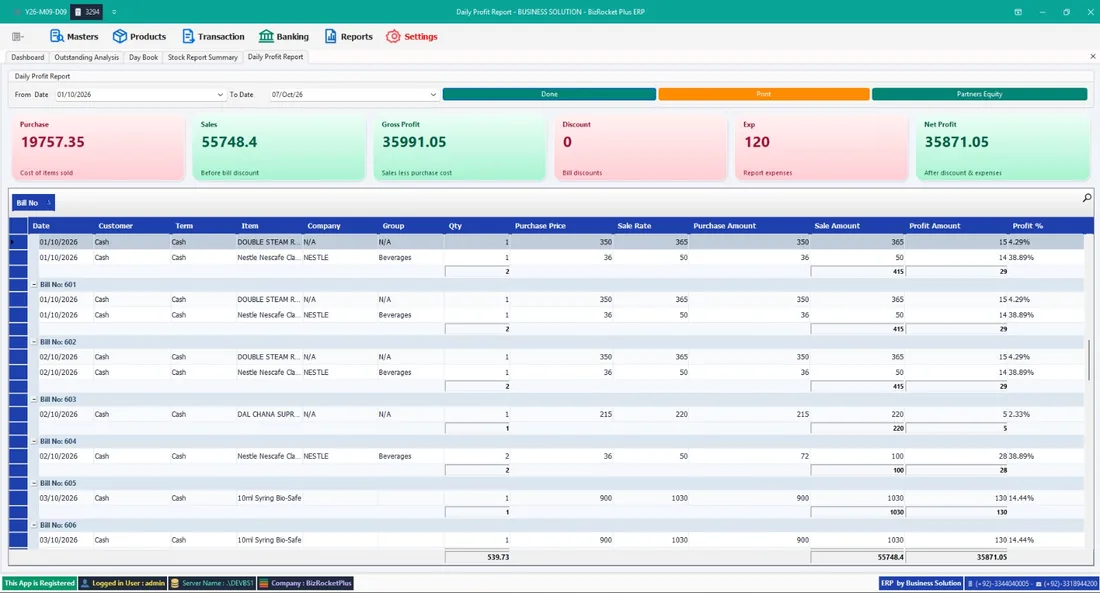Click the Gross Profit summary card
The image size is (1100, 593).
point(460,148)
